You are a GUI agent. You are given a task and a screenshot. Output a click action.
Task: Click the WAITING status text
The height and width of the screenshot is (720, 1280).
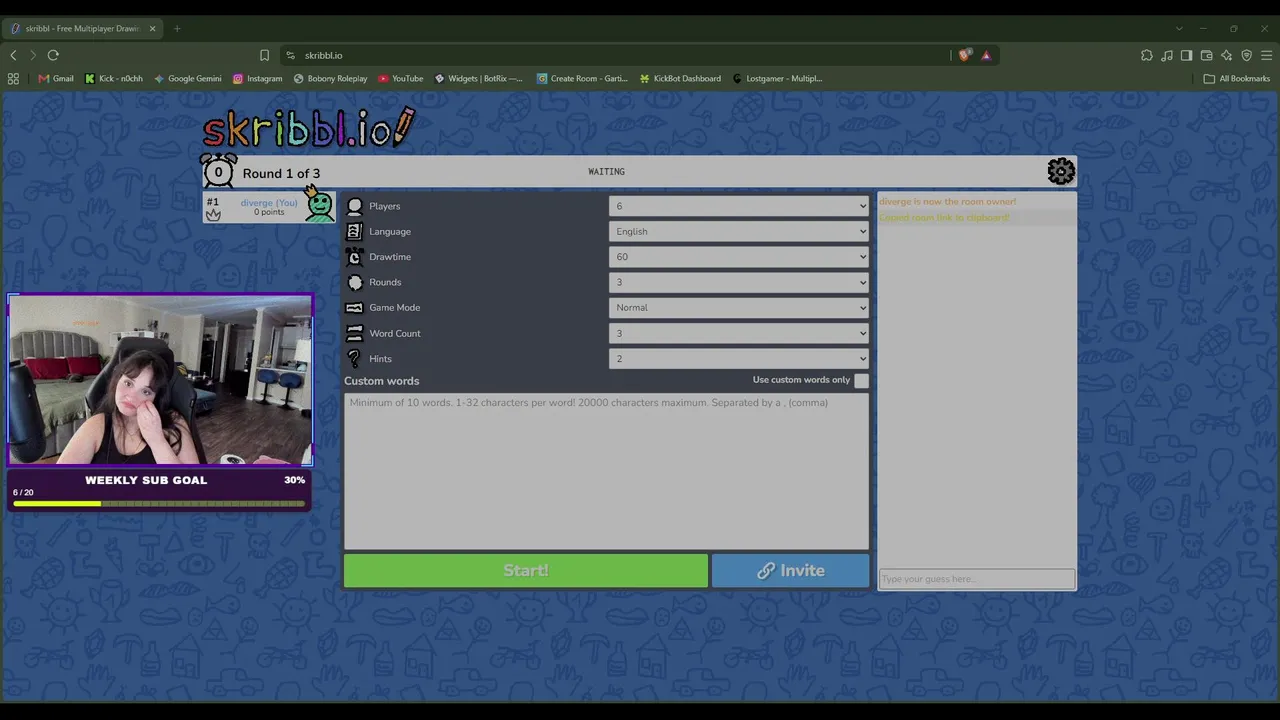[x=606, y=172]
